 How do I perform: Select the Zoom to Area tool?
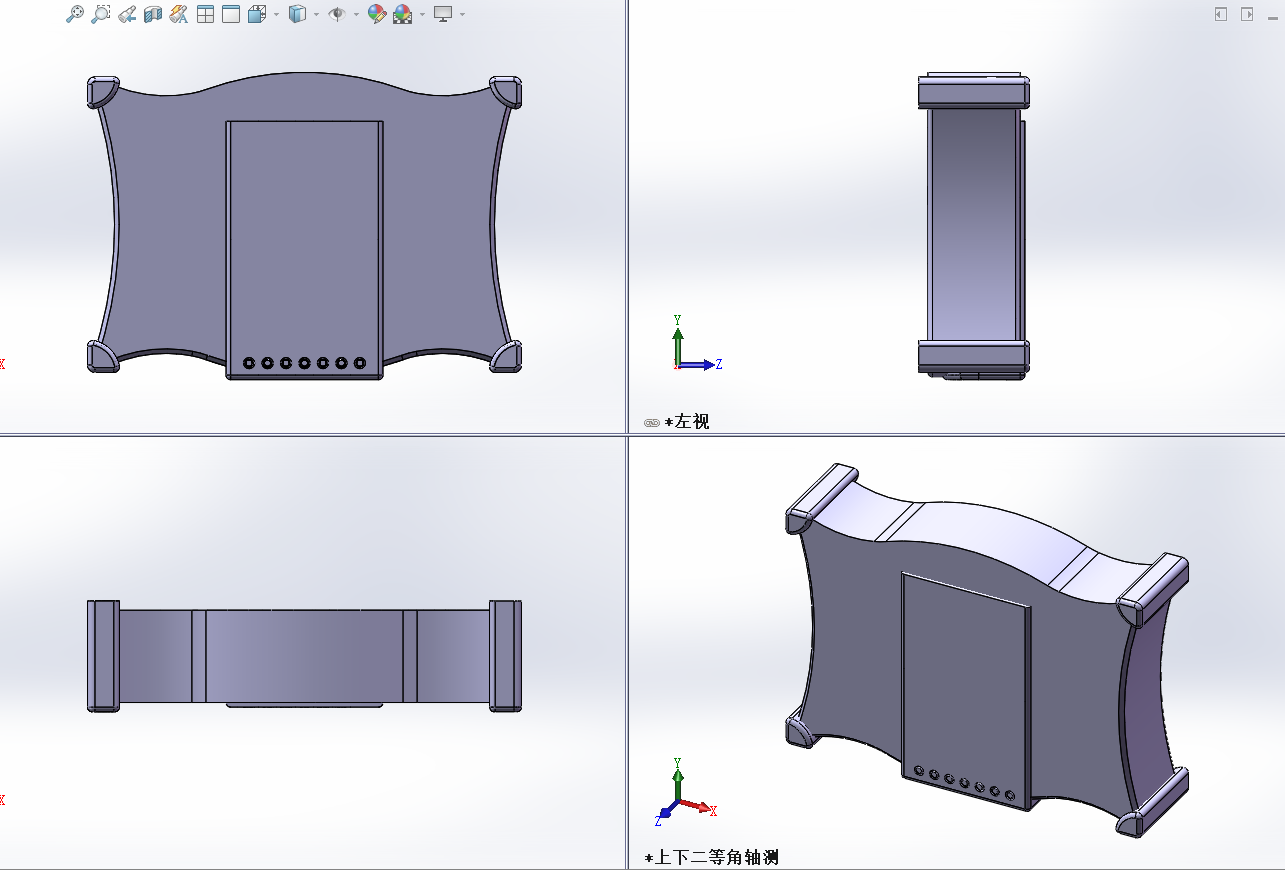[x=101, y=14]
